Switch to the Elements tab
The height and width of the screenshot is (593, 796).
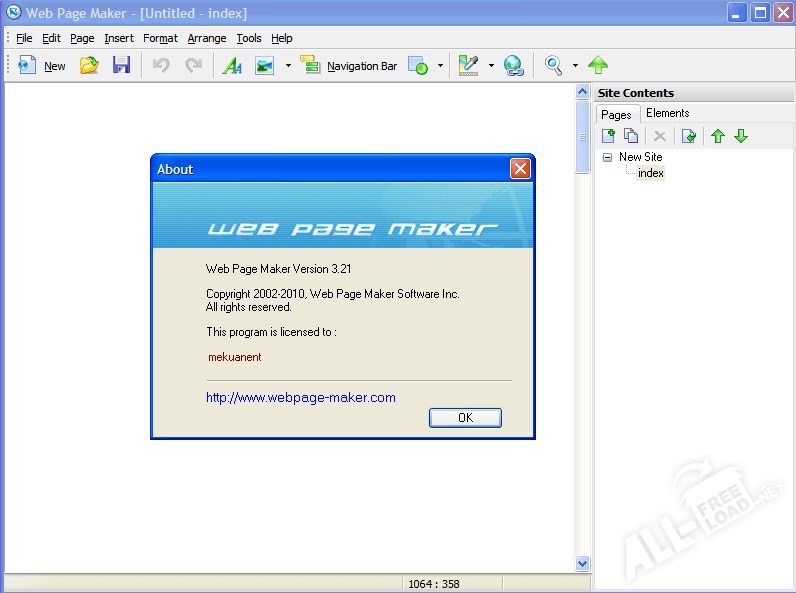click(667, 113)
